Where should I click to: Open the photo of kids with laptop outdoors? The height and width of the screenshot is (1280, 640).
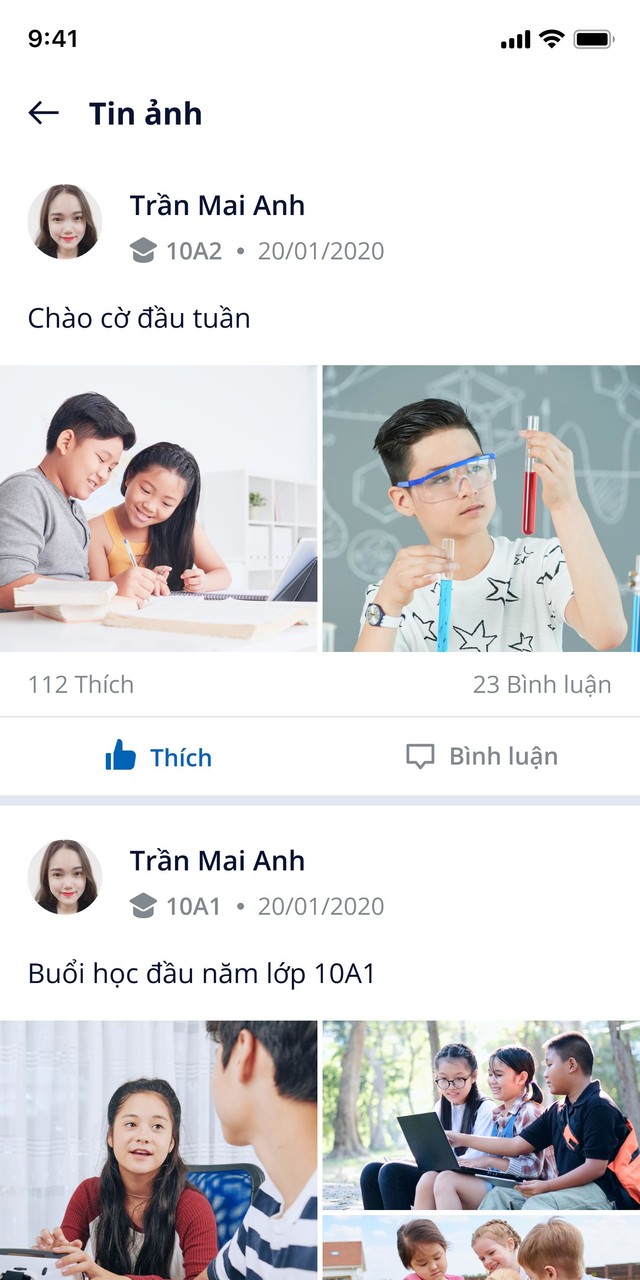tap(481, 1115)
